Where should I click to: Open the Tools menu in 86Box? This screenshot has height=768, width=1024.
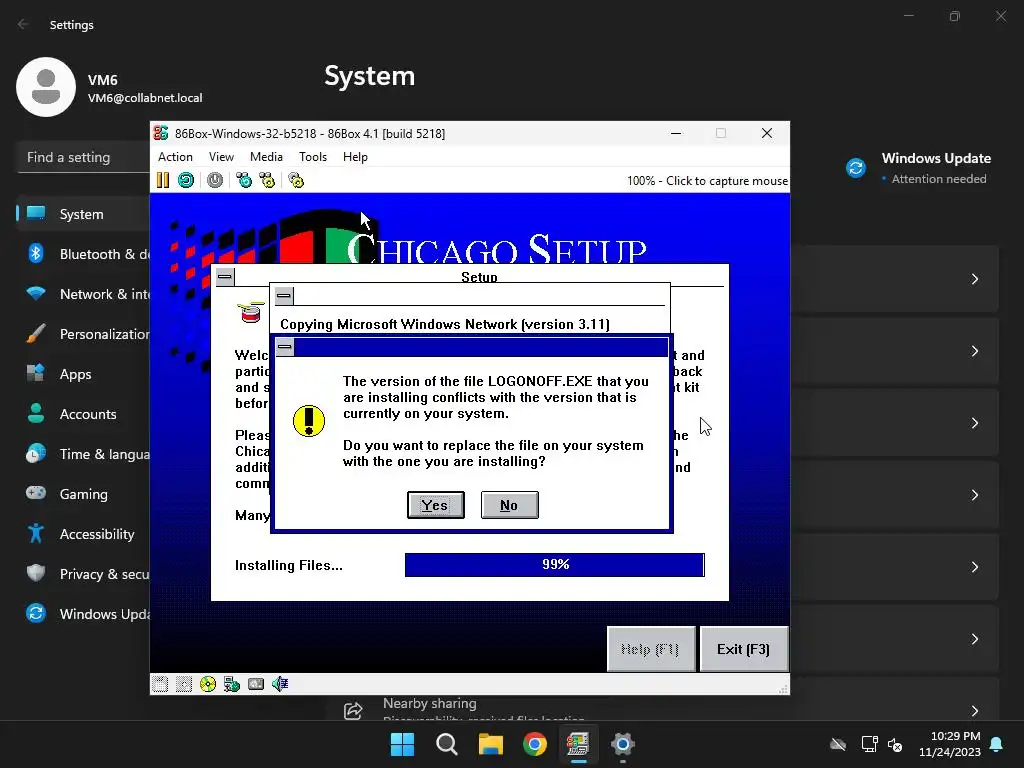[x=313, y=157]
